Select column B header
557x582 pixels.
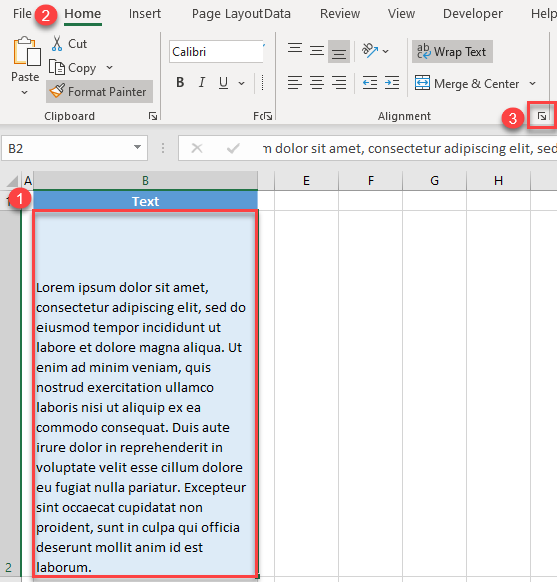pyautogui.click(x=145, y=181)
